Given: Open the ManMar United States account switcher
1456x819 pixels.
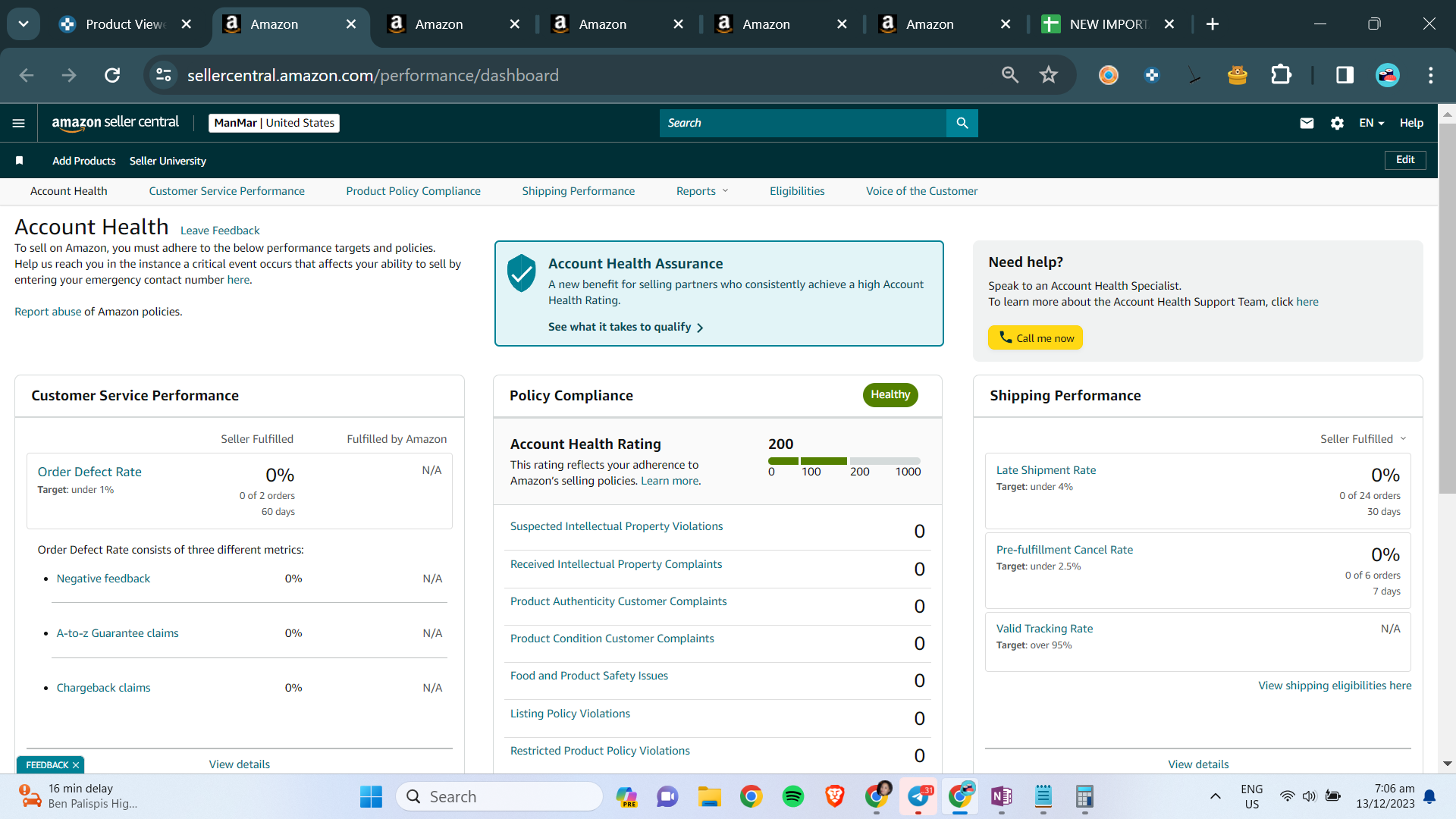Looking at the screenshot, I should [274, 123].
